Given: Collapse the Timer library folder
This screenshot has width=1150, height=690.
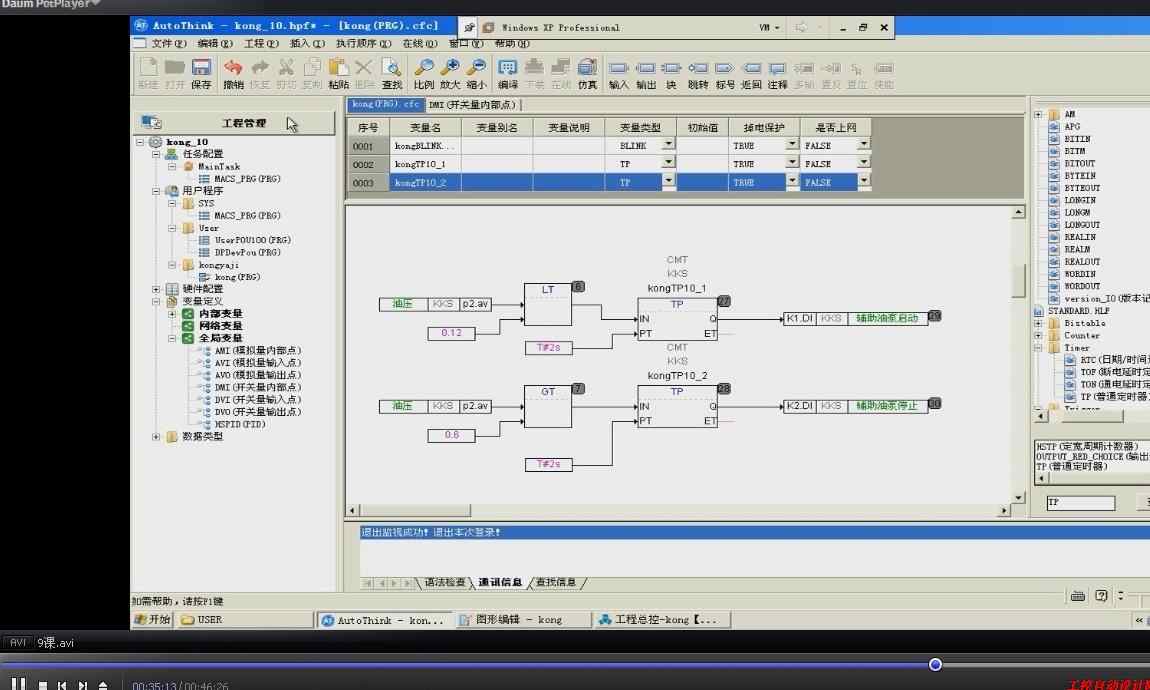Looking at the screenshot, I should coord(1038,348).
